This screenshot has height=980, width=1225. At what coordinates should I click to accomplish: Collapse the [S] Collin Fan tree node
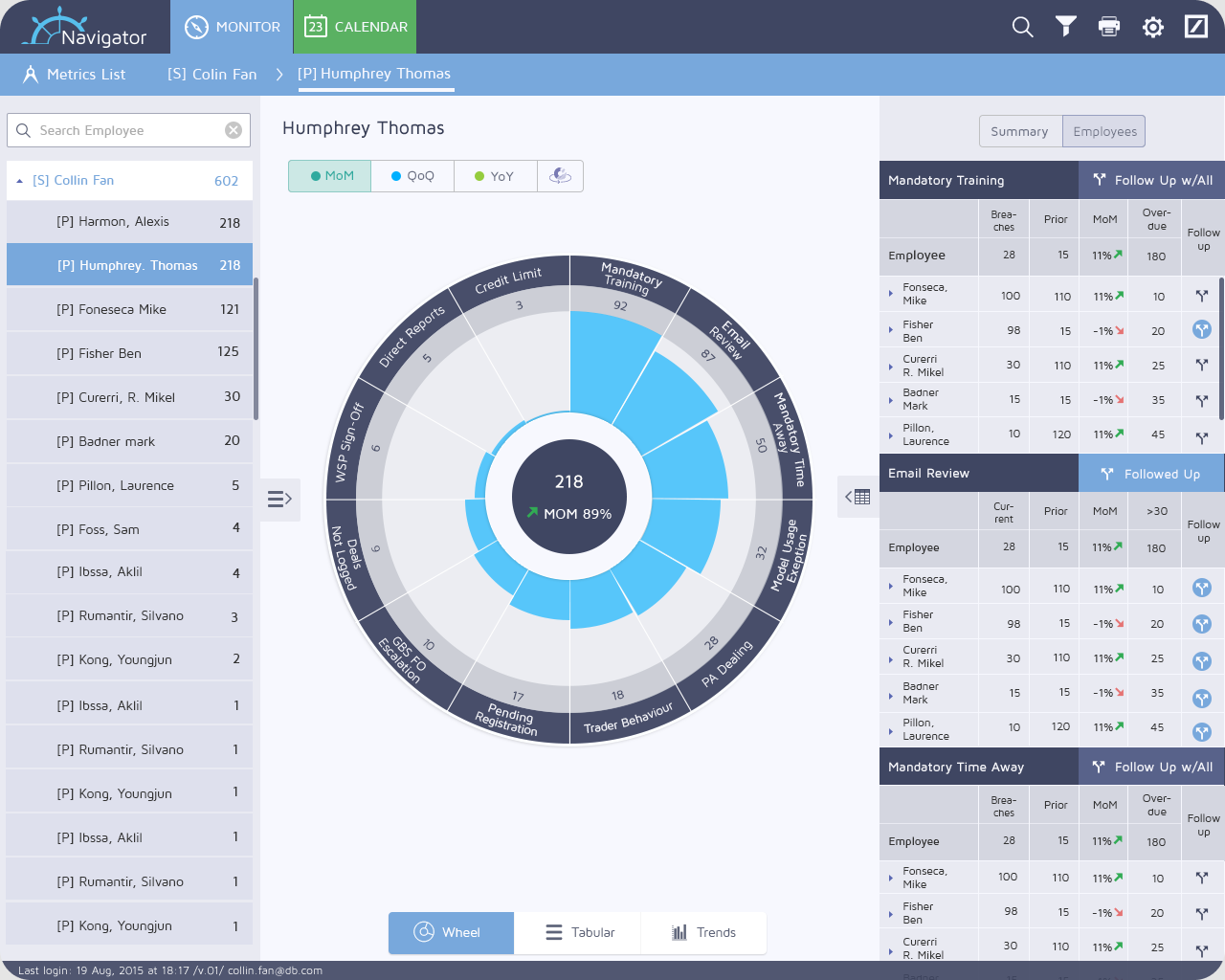[x=19, y=181]
